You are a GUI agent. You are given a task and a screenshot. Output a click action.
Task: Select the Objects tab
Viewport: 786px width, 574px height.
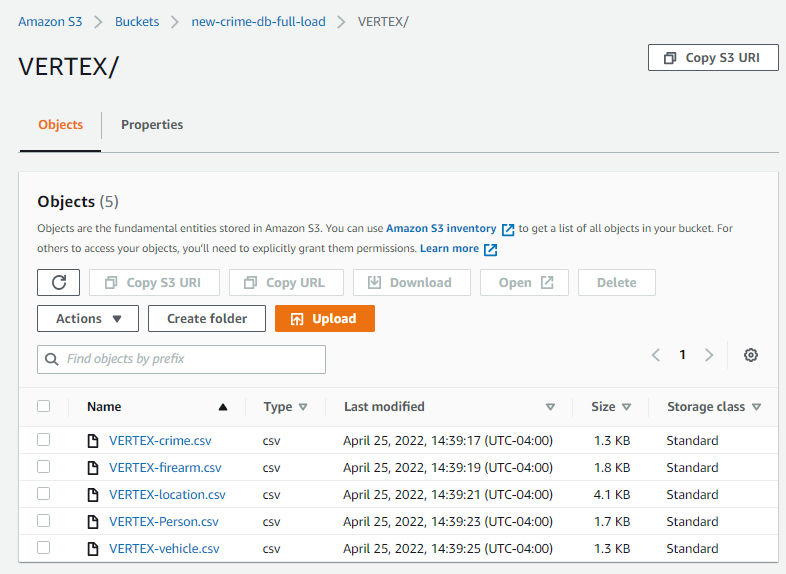(60, 125)
